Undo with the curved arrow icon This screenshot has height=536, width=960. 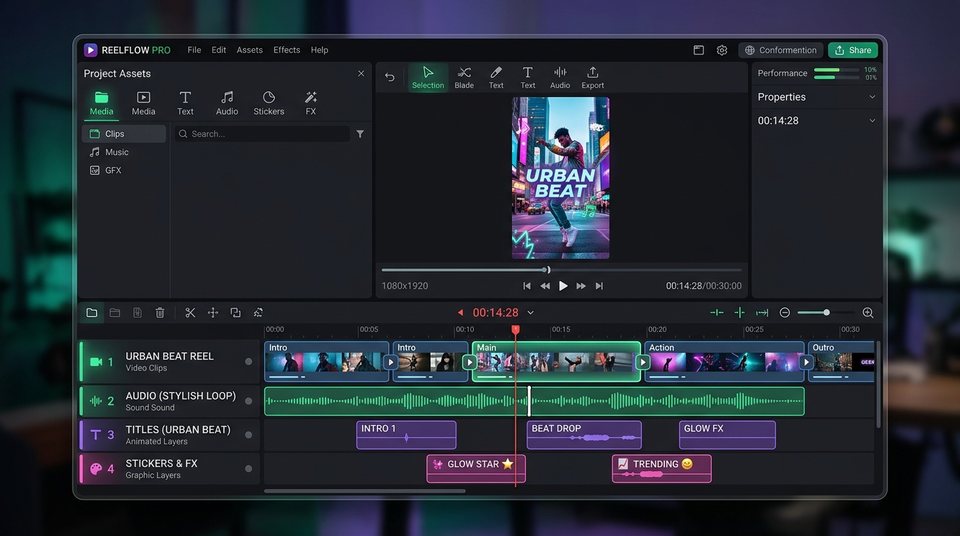(390, 77)
